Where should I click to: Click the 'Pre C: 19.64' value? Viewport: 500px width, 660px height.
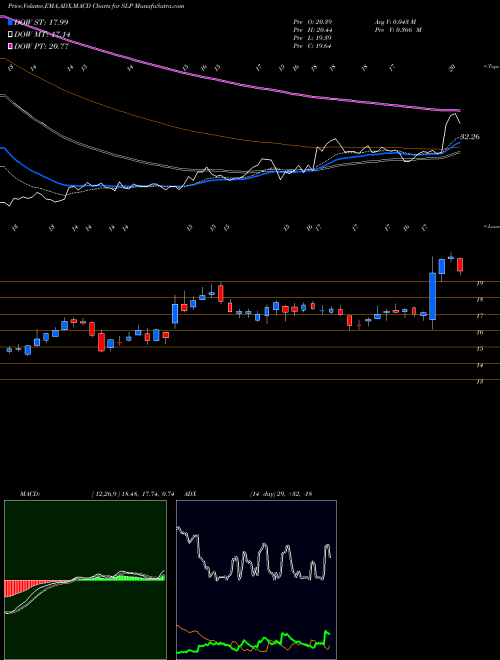[x=313, y=46]
